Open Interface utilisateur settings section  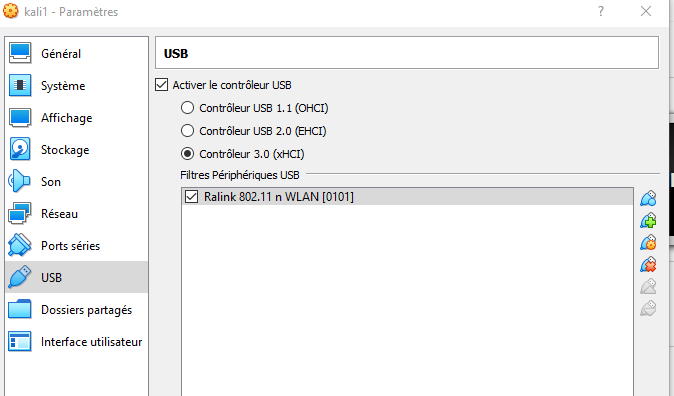(77, 342)
